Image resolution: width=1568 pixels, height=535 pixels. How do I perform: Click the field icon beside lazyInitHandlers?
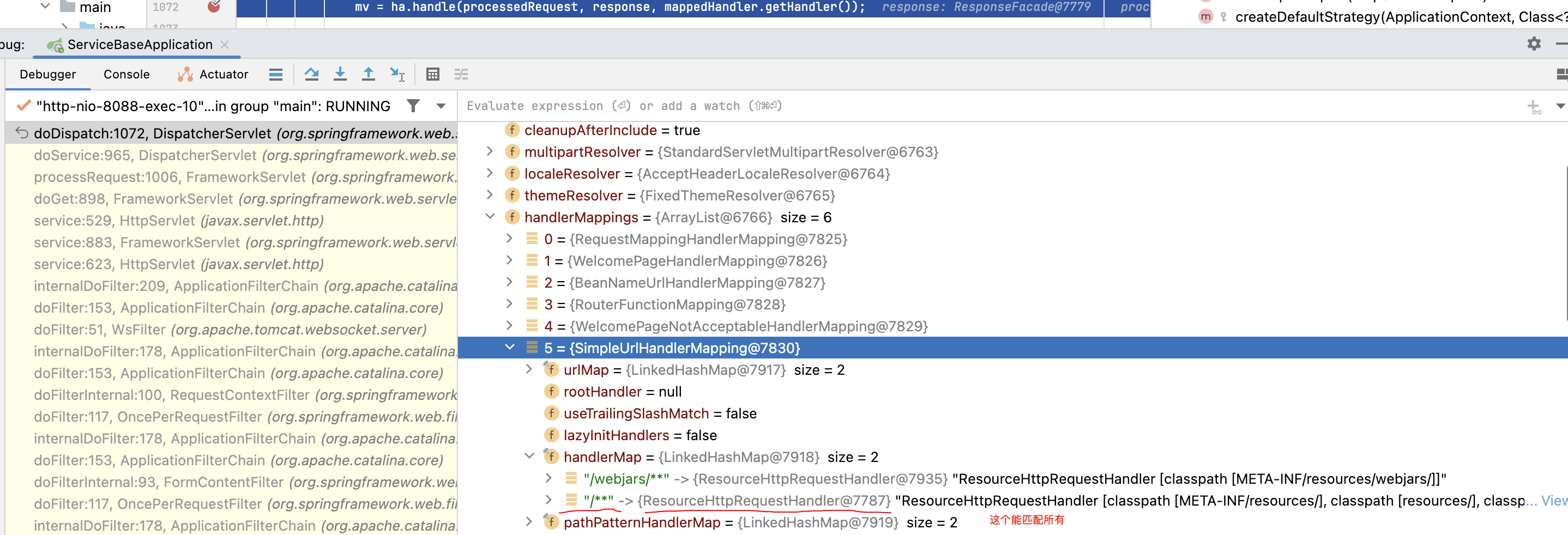552,435
